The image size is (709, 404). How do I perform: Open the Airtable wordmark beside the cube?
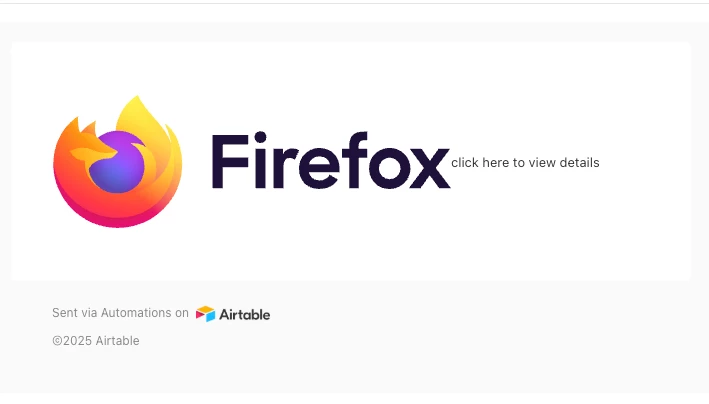pos(245,314)
